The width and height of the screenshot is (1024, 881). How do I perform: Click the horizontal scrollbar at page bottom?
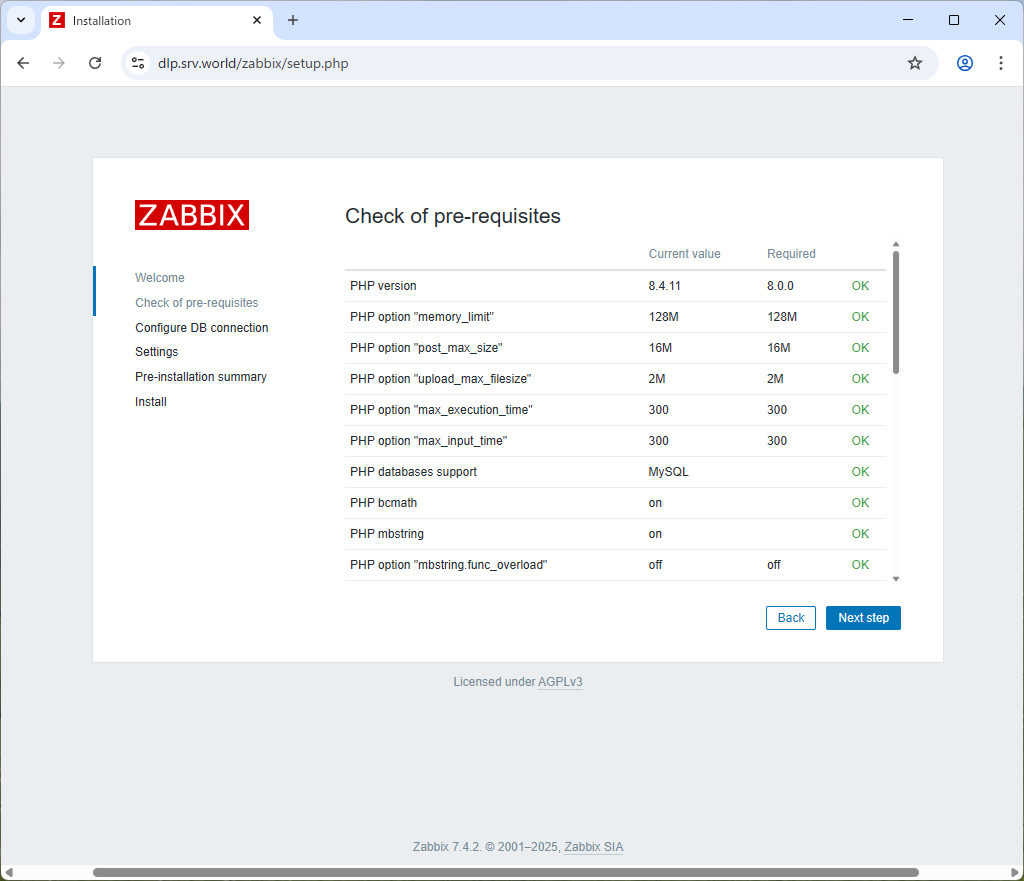(505, 872)
